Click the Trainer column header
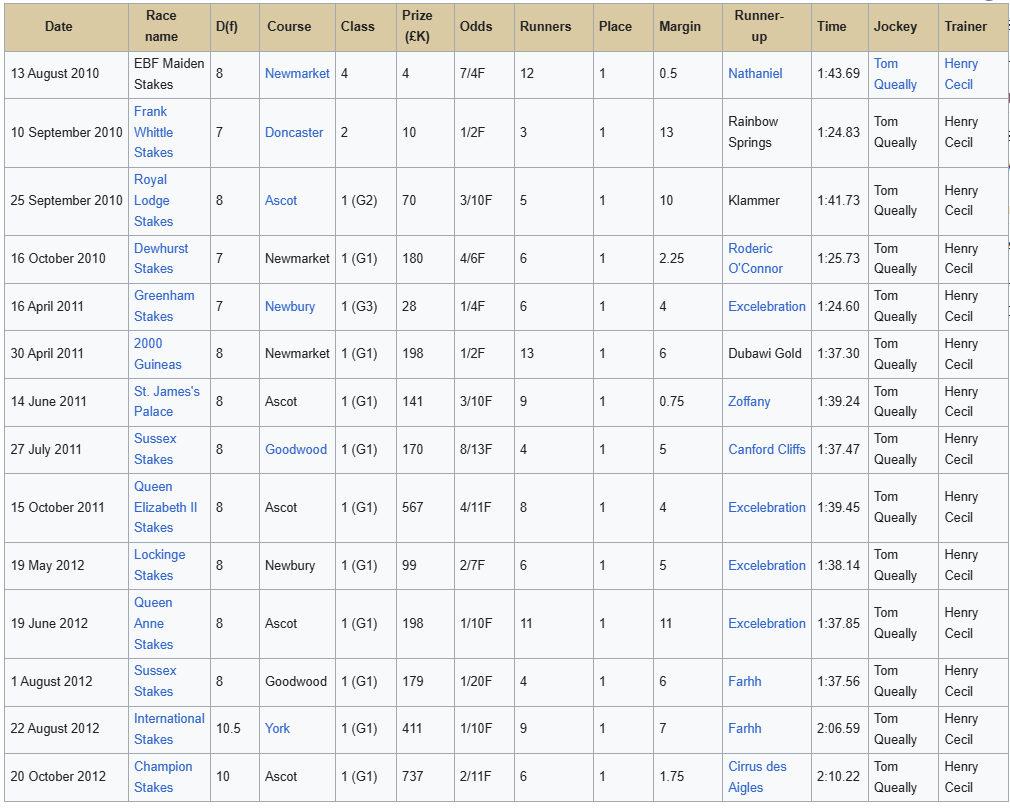The width and height of the screenshot is (1010, 808). [x=973, y=26]
